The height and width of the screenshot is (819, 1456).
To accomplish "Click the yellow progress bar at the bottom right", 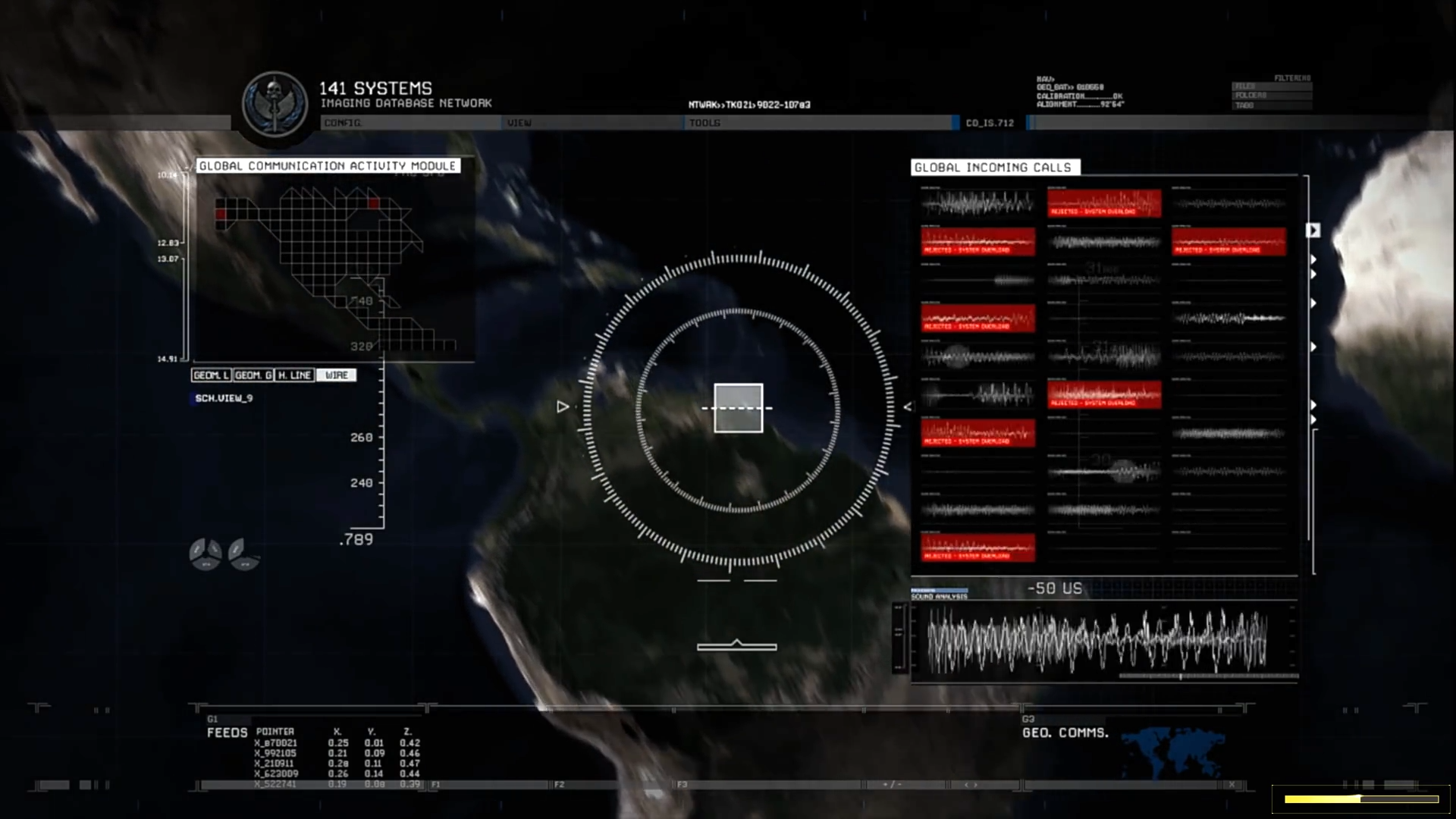I will click(1361, 799).
